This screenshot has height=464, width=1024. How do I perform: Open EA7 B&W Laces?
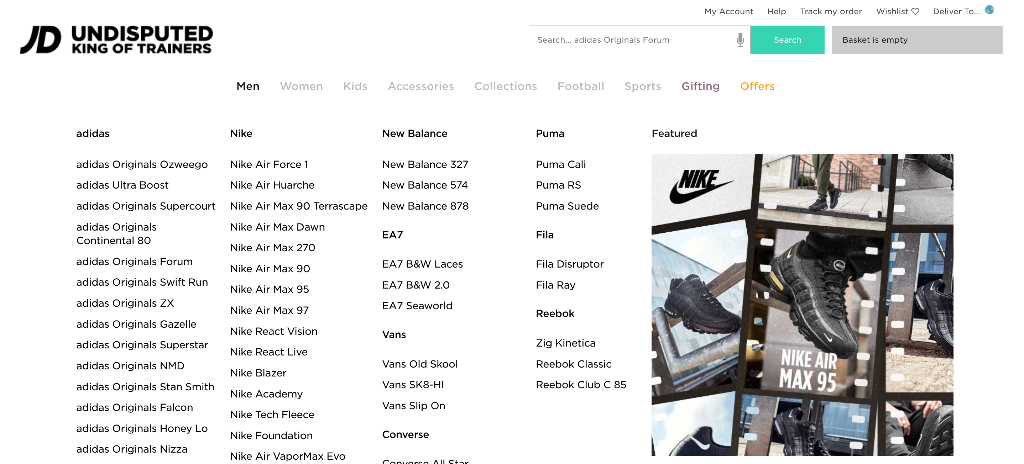pyautogui.click(x=423, y=265)
